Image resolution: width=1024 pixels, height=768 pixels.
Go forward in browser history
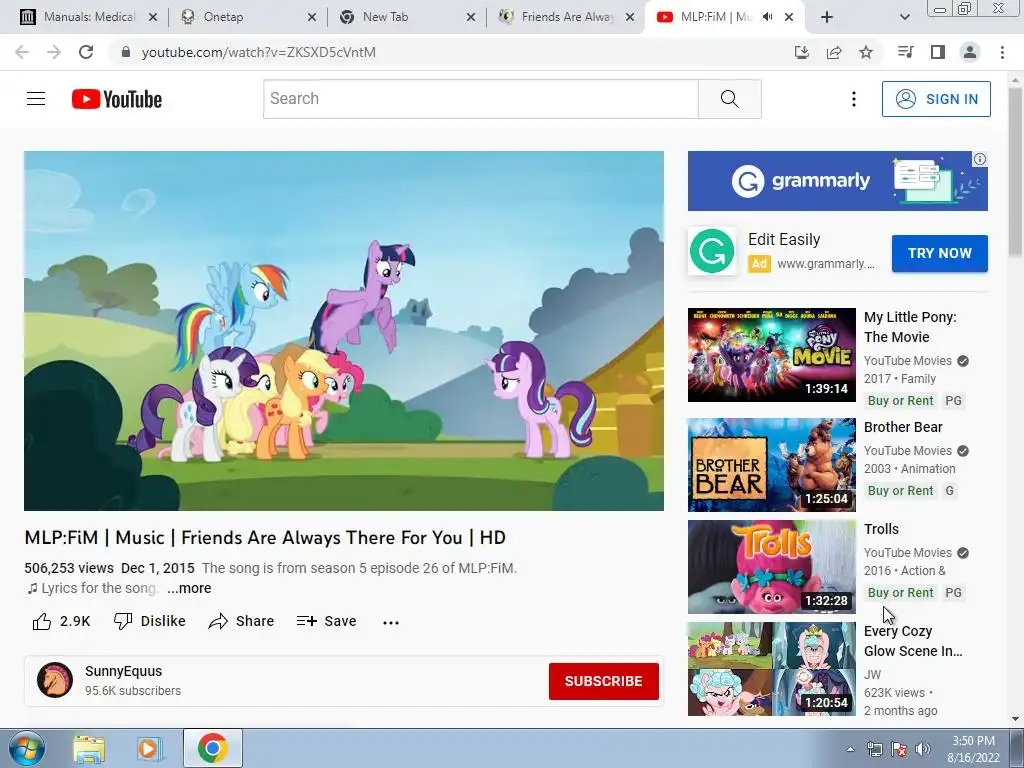(54, 52)
